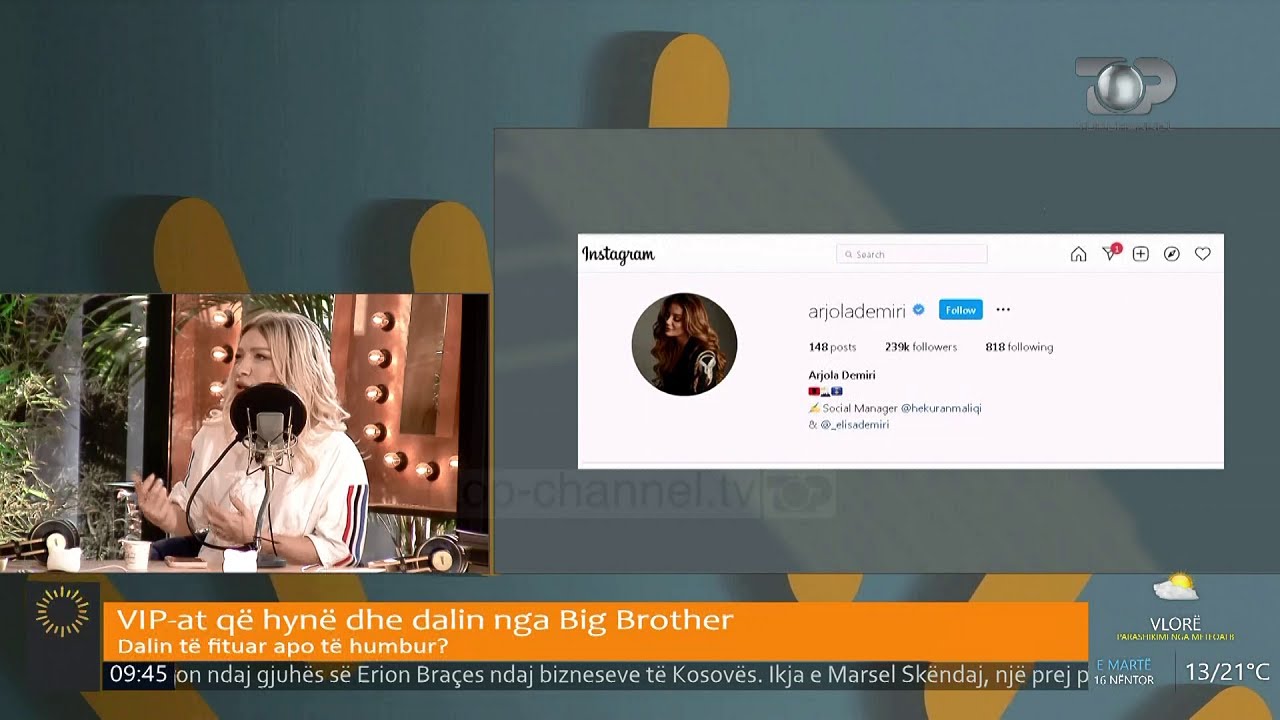Click the Arjola Demiri display name
Image resolution: width=1280 pixels, height=720 pixels.
pos(842,375)
